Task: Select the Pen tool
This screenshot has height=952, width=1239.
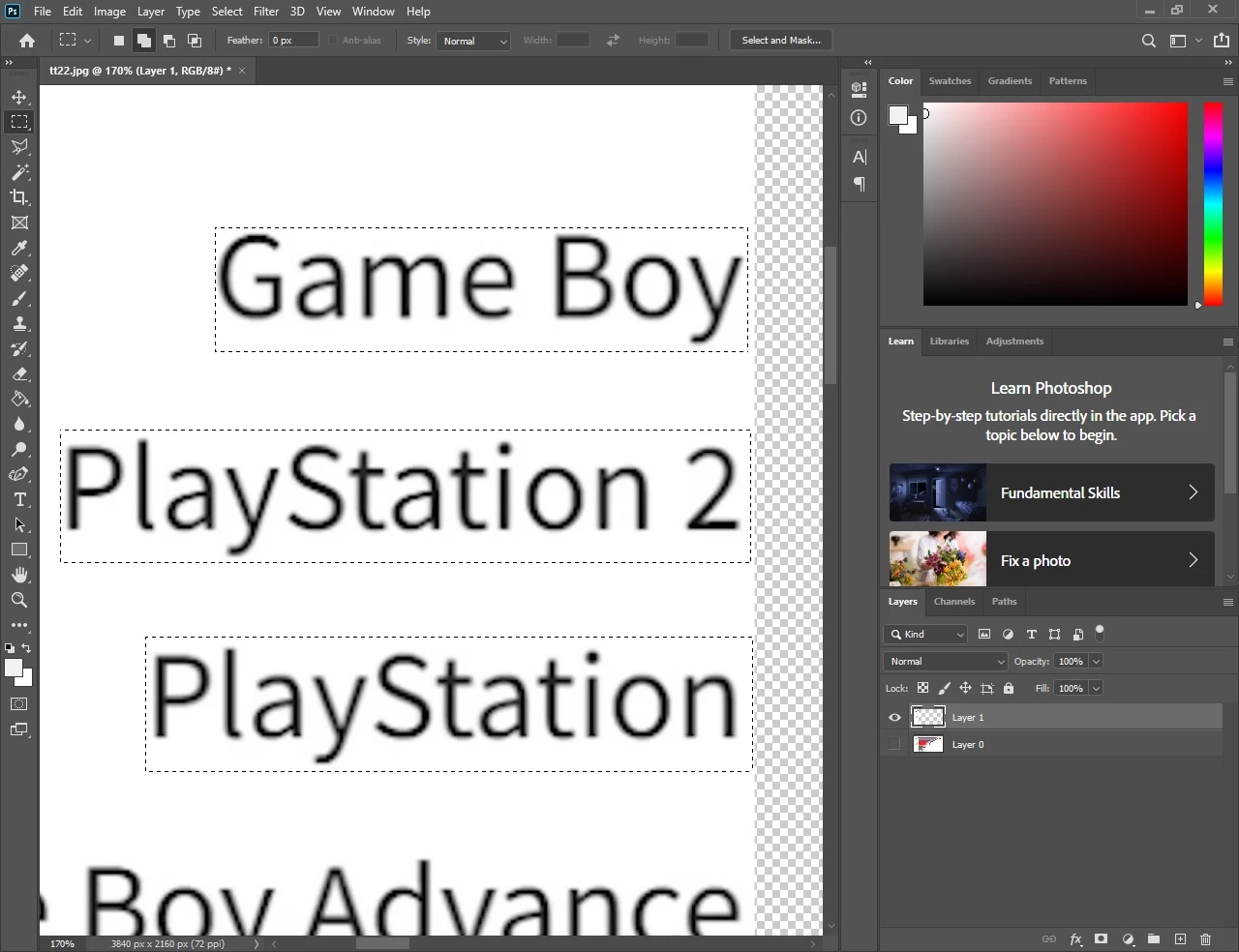Action: click(19, 475)
